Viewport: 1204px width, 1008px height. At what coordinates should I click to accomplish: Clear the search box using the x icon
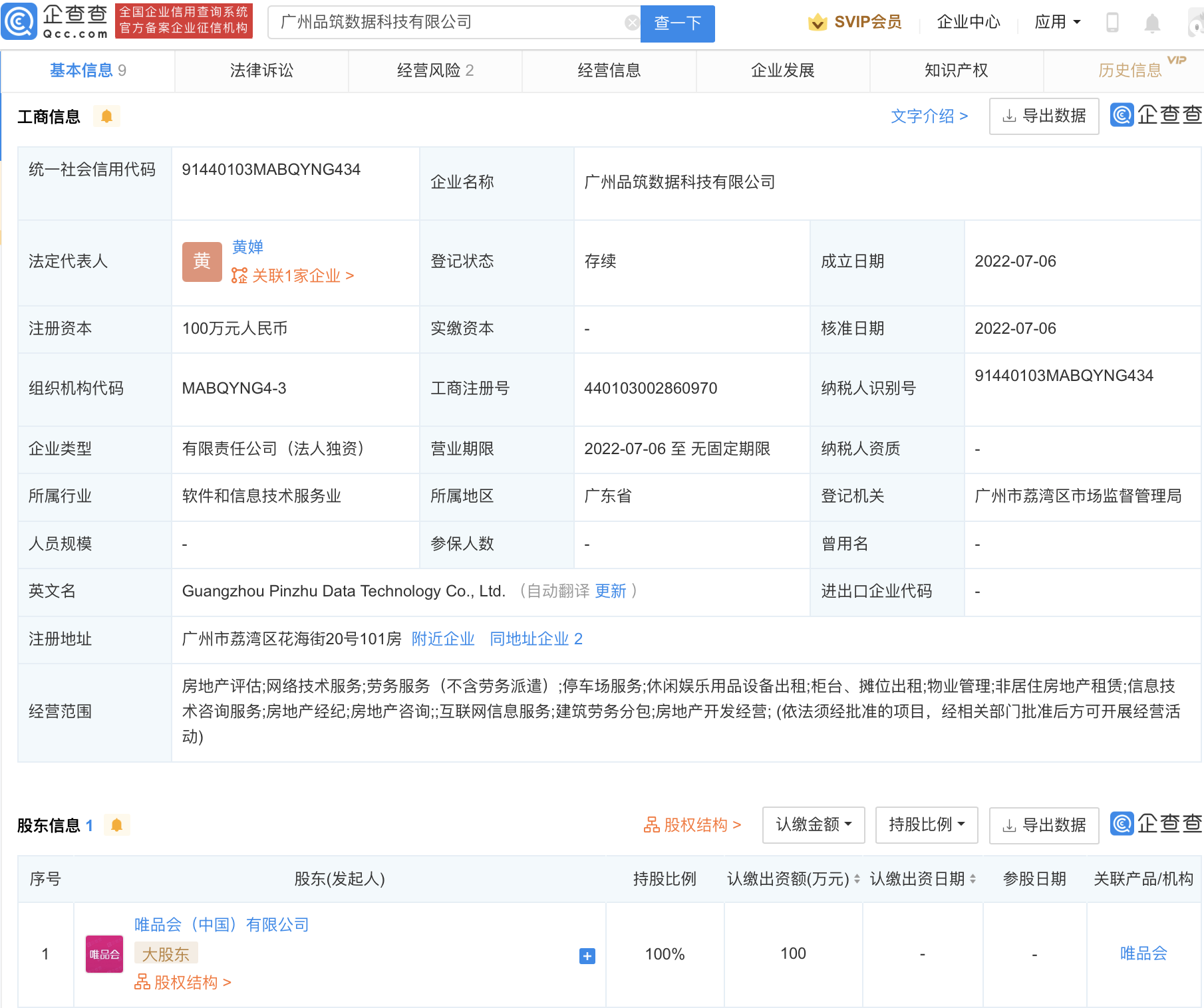point(631,22)
